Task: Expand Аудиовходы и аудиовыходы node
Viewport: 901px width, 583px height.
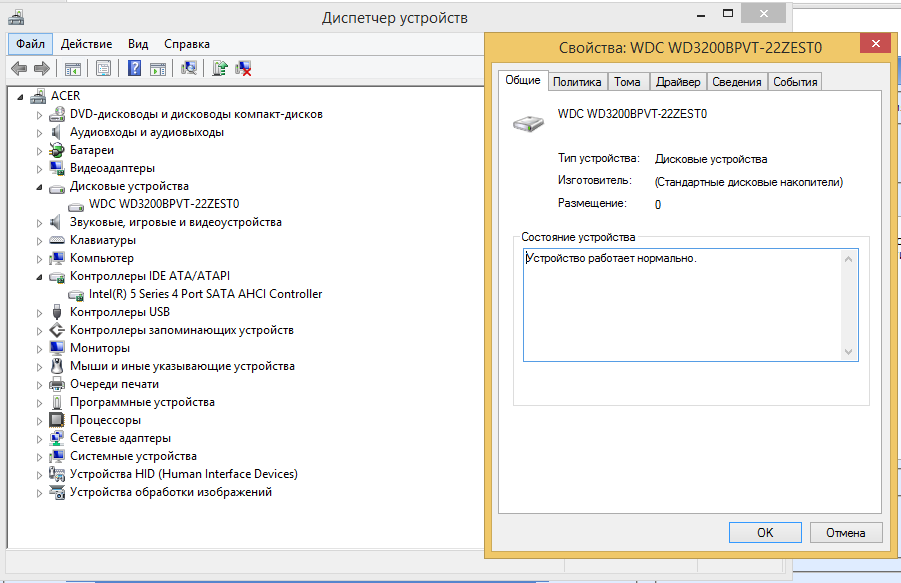Action: [39, 133]
